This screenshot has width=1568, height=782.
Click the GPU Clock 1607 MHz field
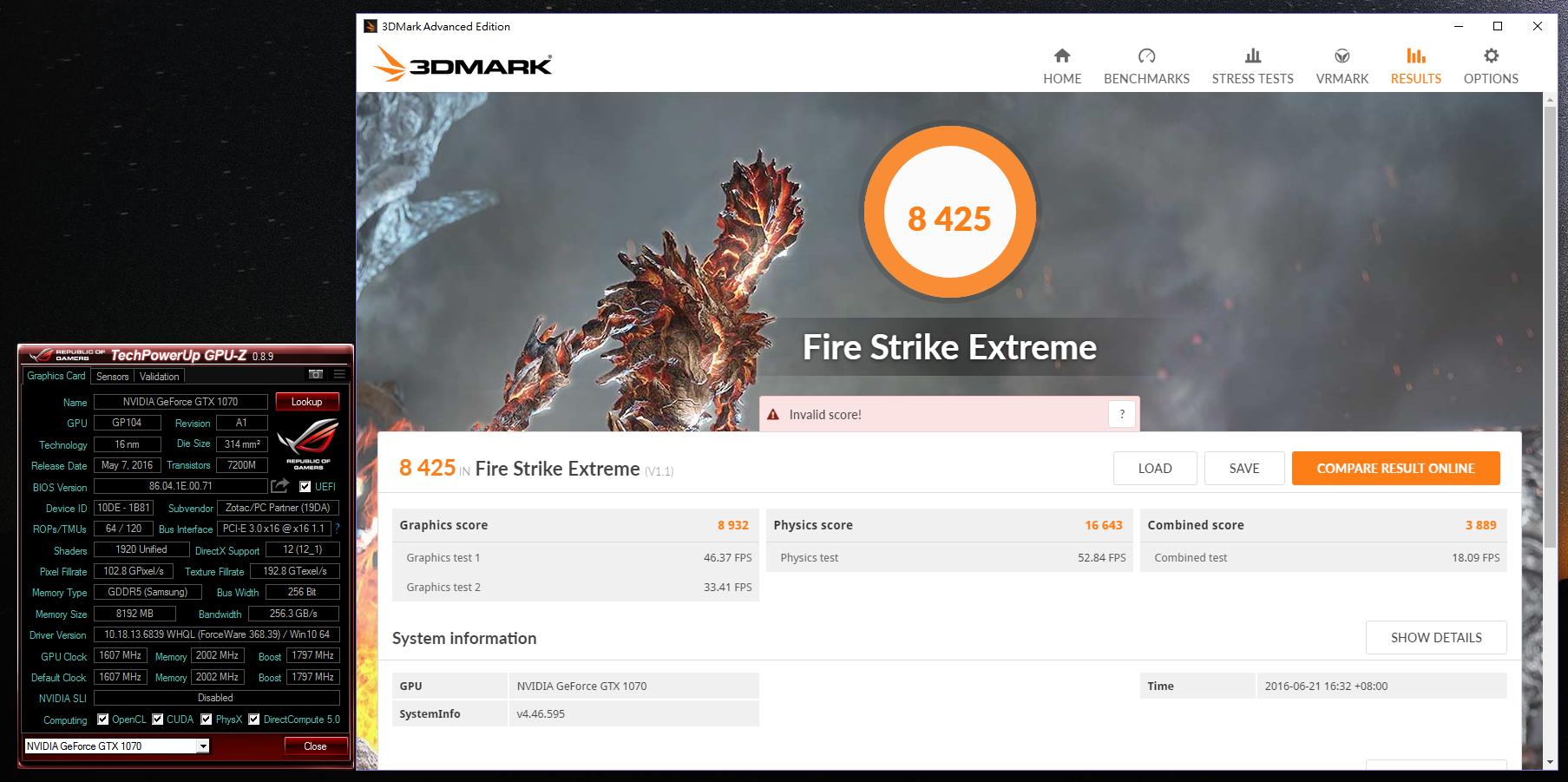click(x=120, y=655)
